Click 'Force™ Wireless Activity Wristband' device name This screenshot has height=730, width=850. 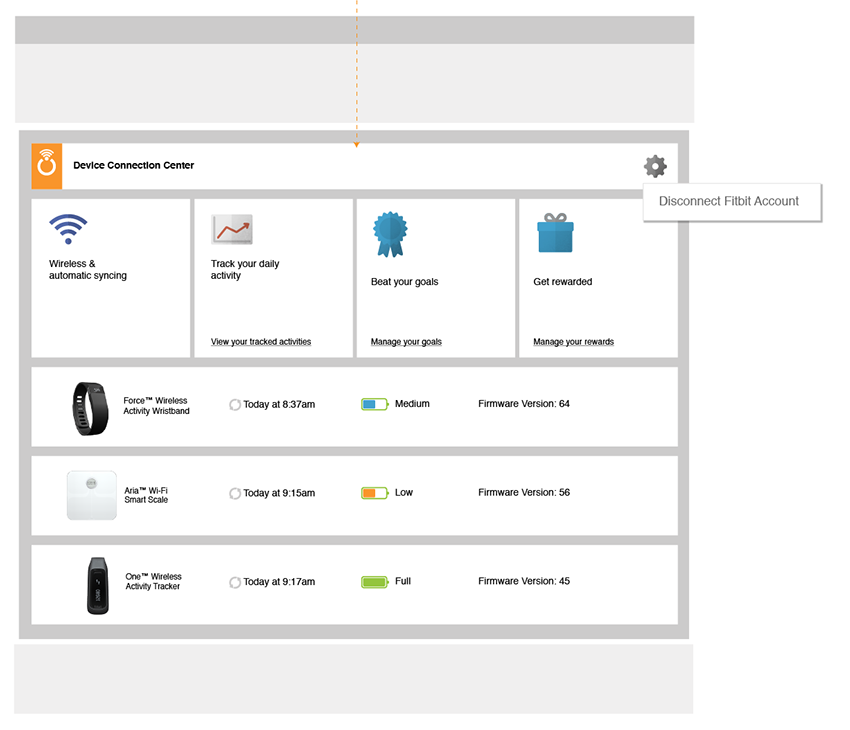[x=156, y=405]
